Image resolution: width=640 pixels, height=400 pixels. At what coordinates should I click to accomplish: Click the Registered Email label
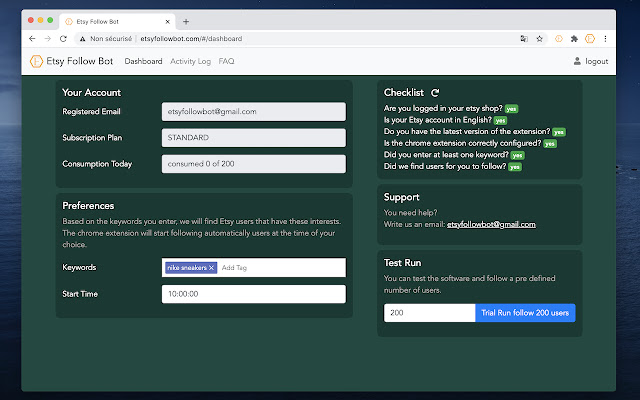[91, 111]
